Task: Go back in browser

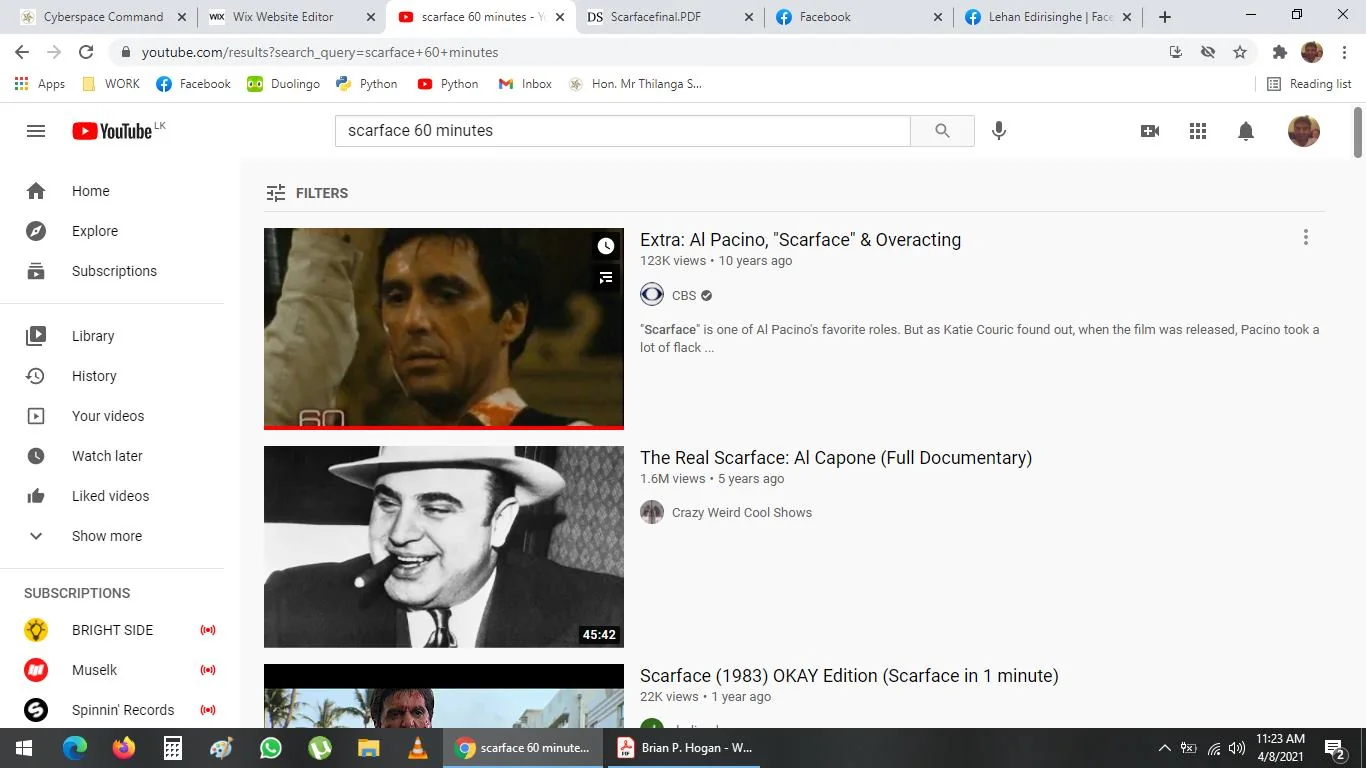Action: point(22,52)
